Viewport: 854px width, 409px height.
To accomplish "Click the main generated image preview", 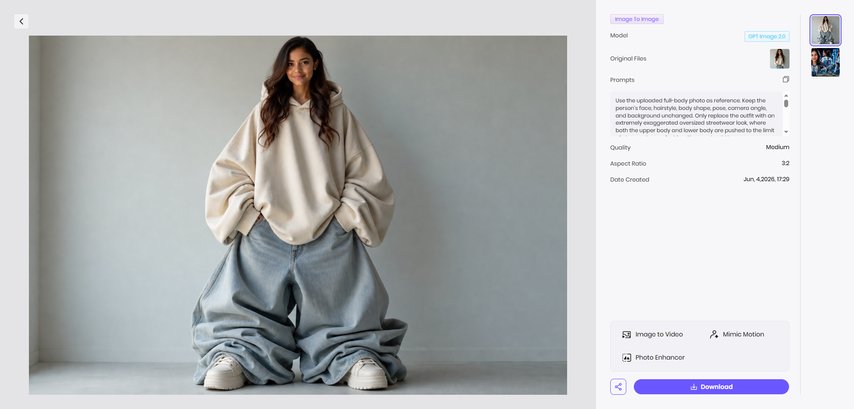I will click(x=298, y=215).
